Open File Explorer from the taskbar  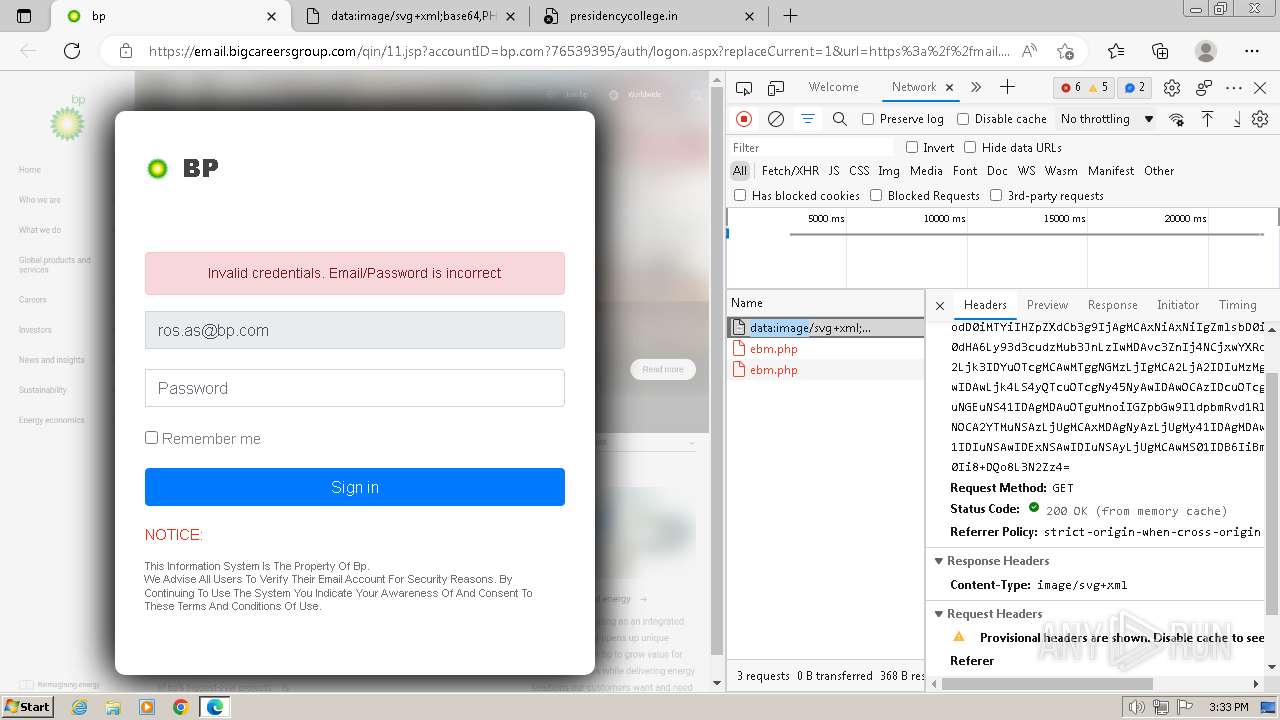click(x=113, y=707)
